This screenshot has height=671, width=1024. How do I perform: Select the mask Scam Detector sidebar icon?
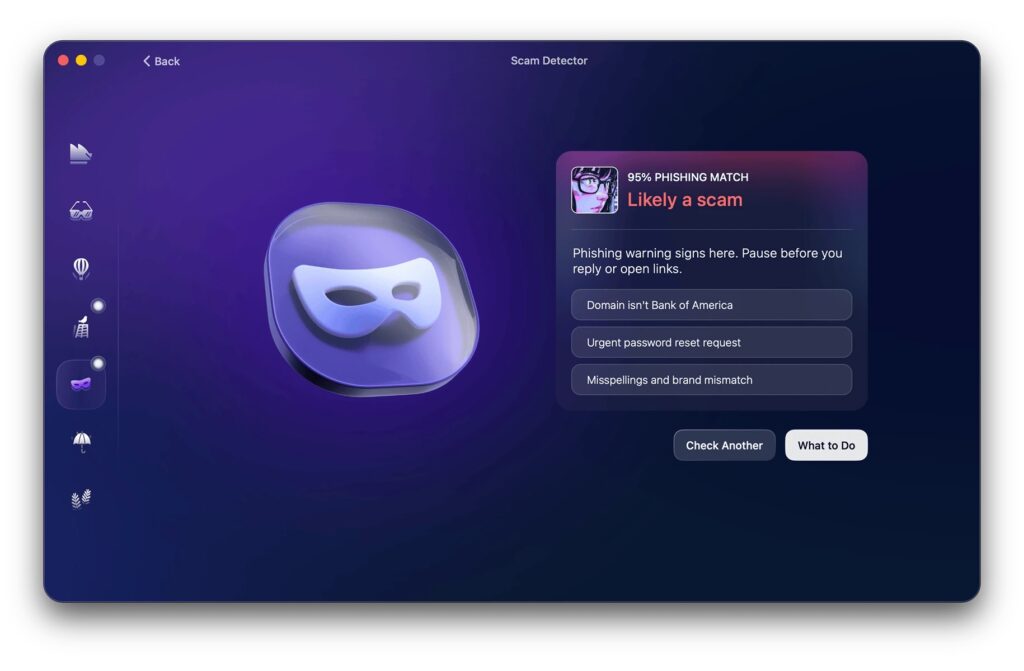pos(81,384)
